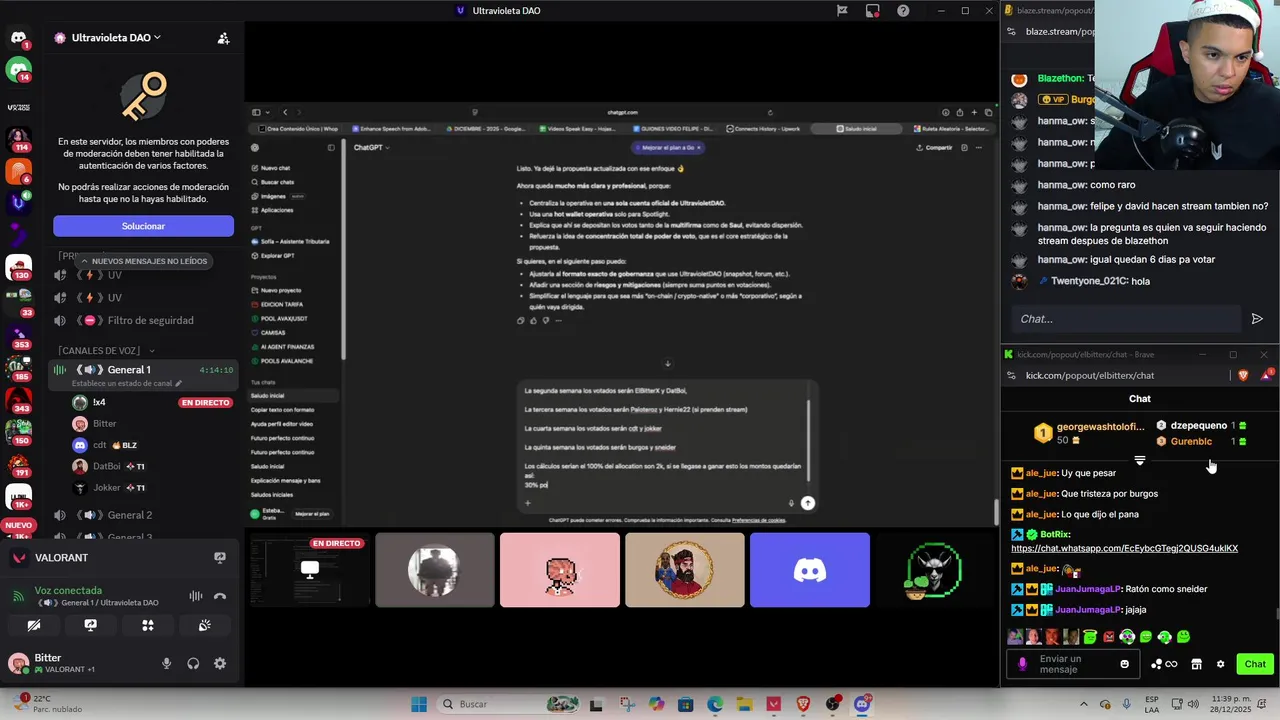Send the ChatGPT prompt with arrow button
1280x720 pixels.
(x=808, y=503)
